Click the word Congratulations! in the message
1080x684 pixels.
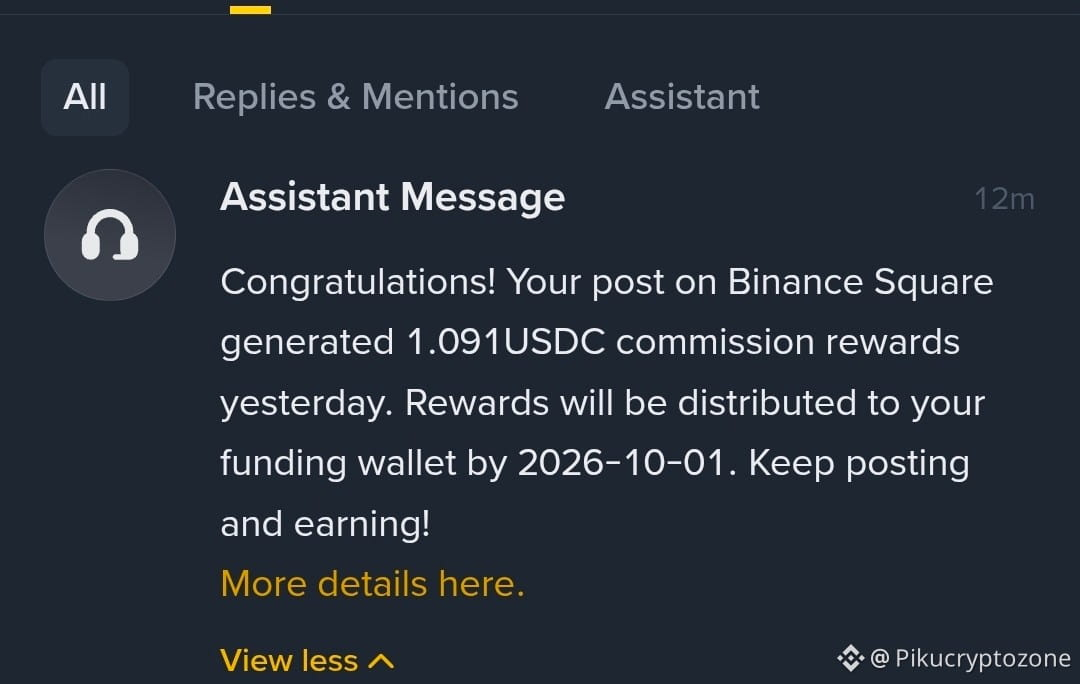point(358,282)
